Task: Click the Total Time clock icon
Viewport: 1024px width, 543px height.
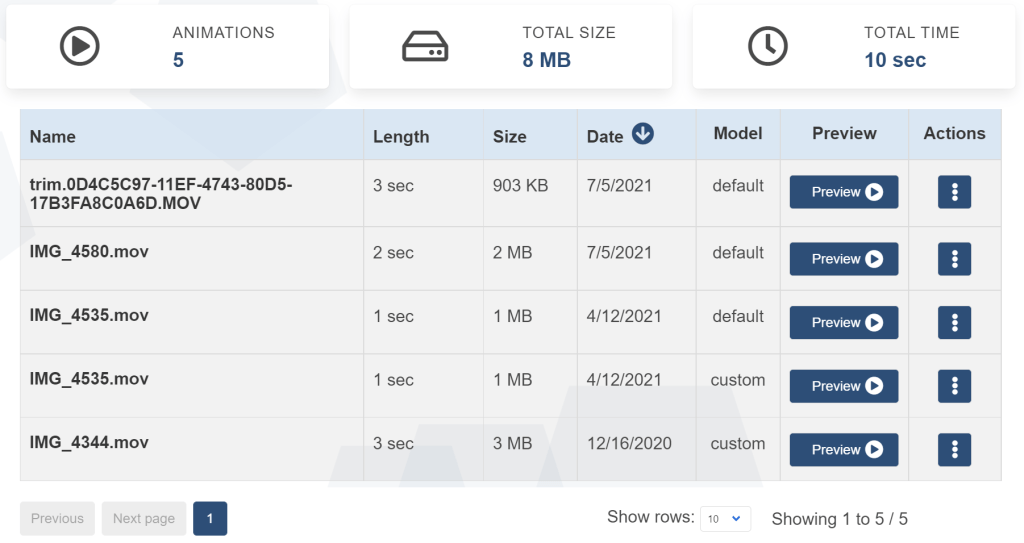Action: (x=768, y=46)
